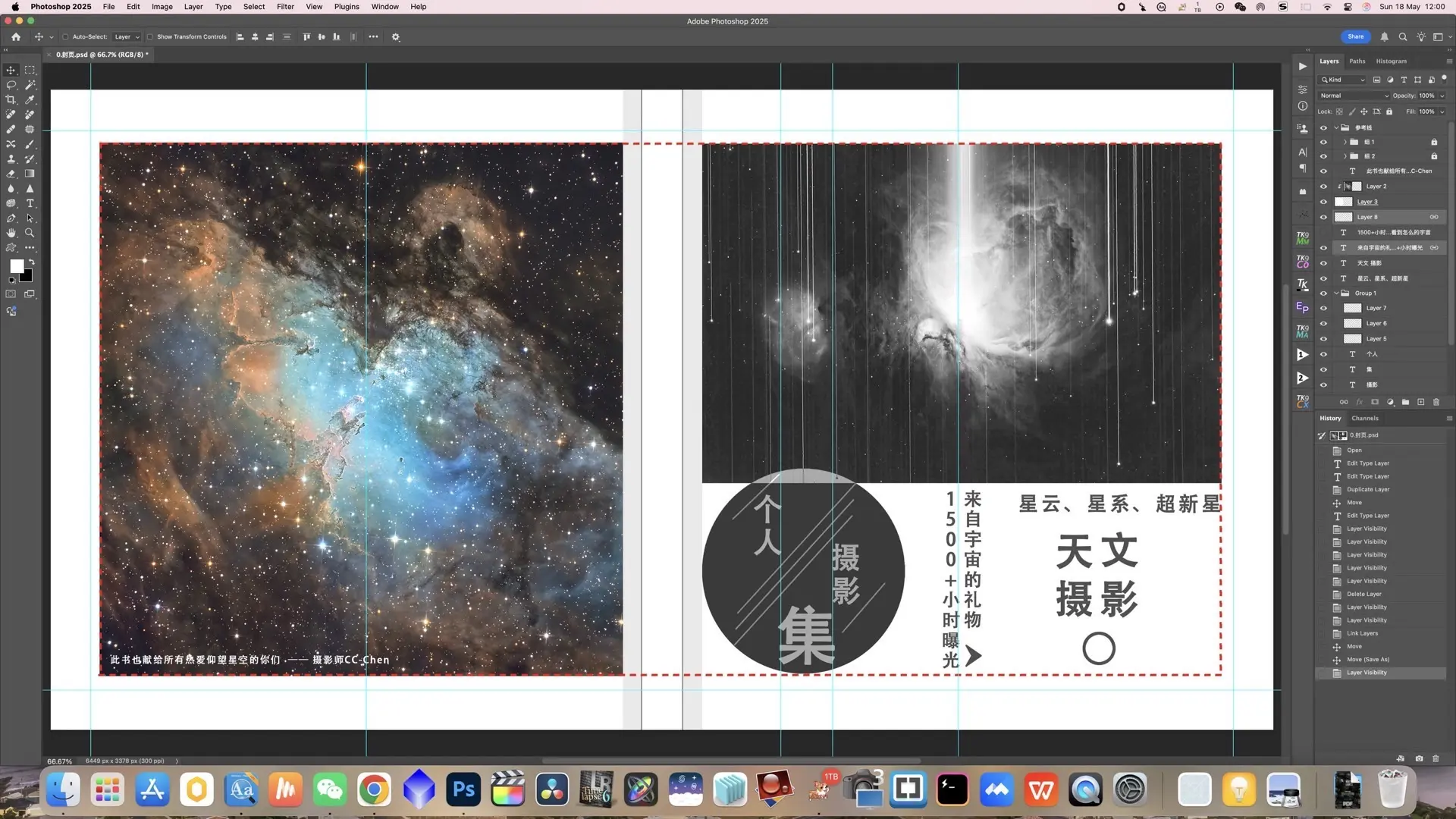Image resolution: width=1456 pixels, height=819 pixels.
Task: Select the Magic Wand tool
Action: [x=30, y=85]
